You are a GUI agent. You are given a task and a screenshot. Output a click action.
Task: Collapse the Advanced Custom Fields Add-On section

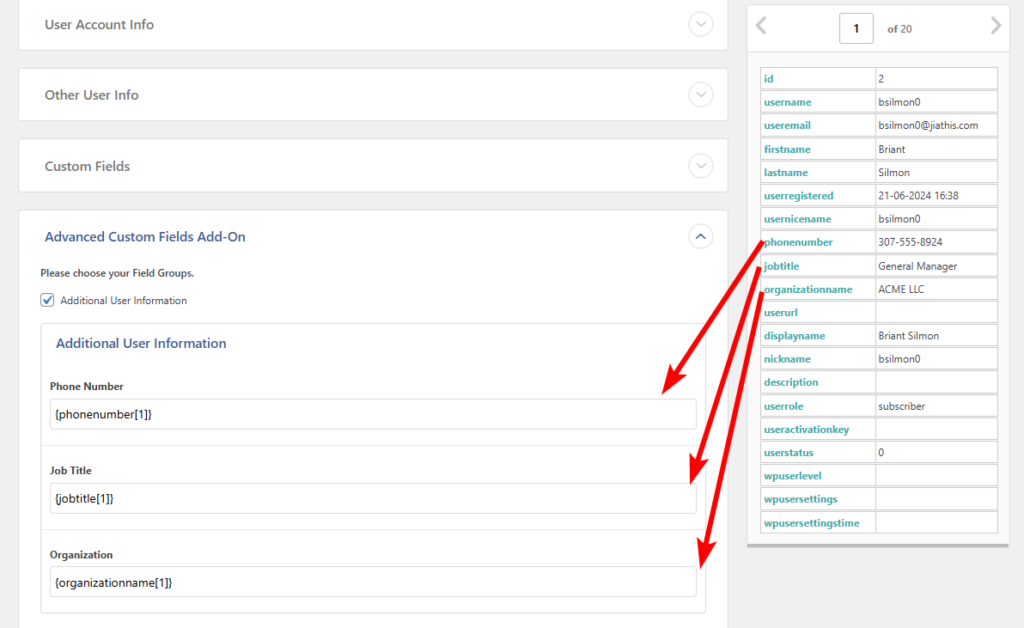[701, 236]
